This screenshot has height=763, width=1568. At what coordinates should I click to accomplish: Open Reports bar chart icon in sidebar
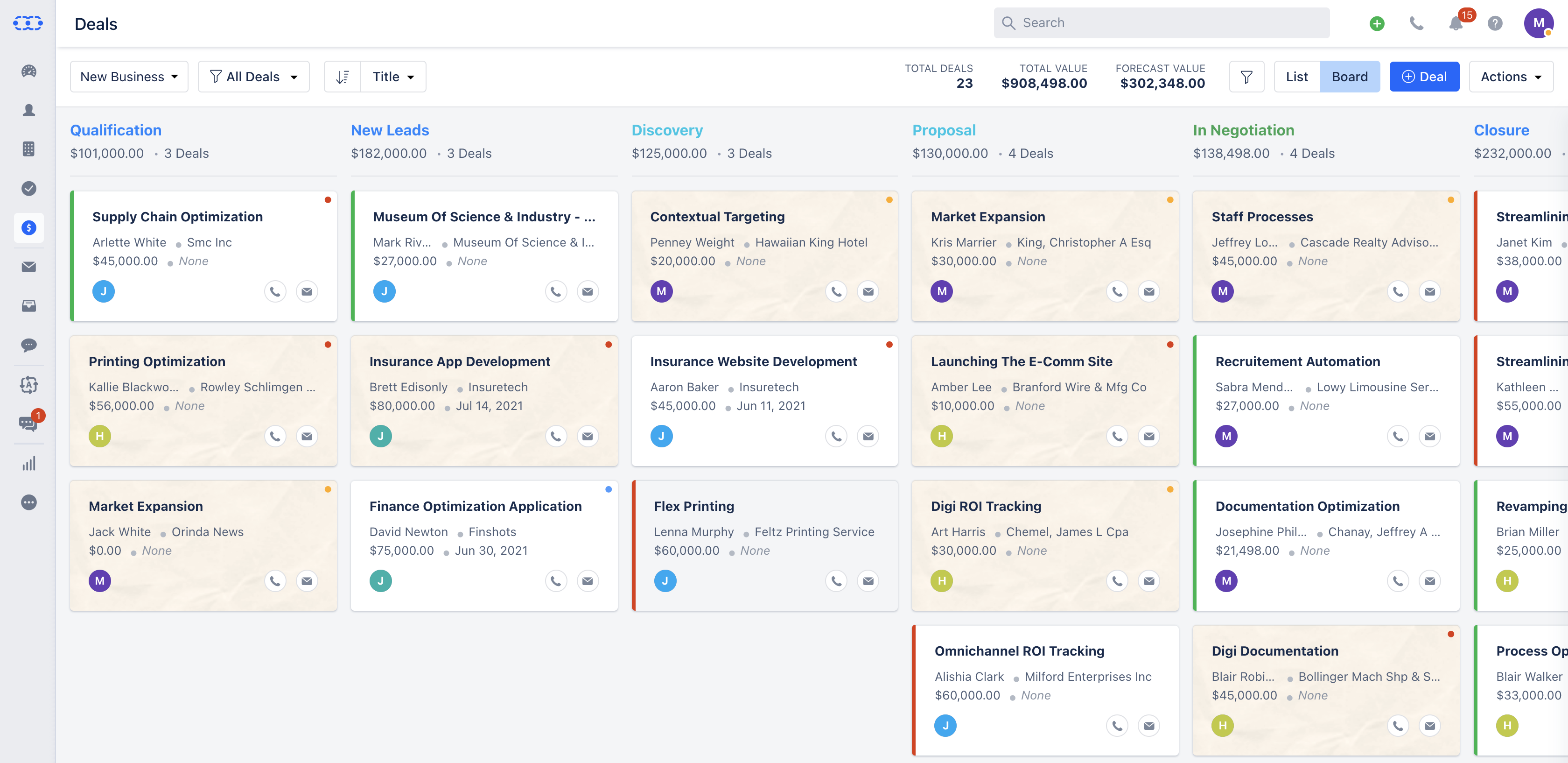point(28,463)
